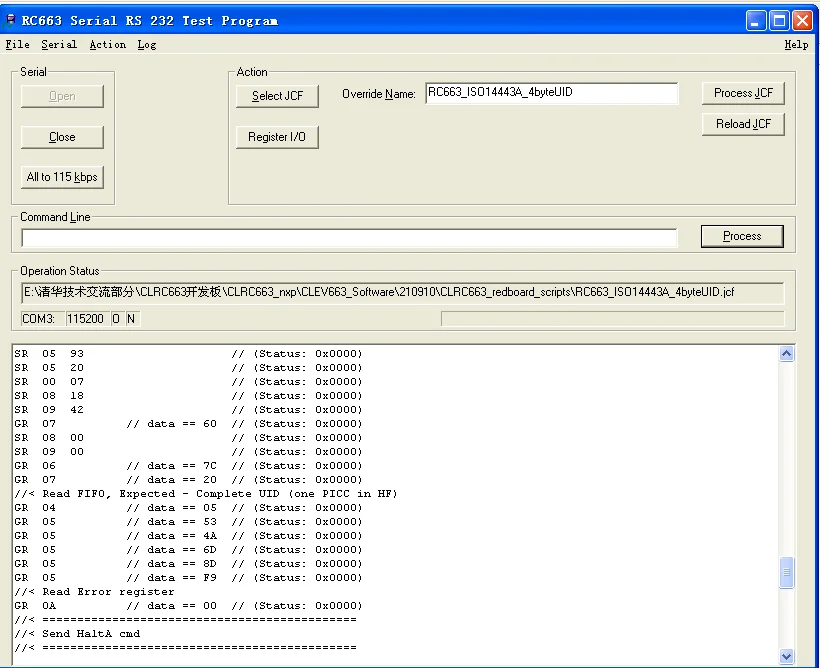Click log line 'GR 04 // data == 05'
Viewport: 820px width, 668px height.
click(x=188, y=508)
